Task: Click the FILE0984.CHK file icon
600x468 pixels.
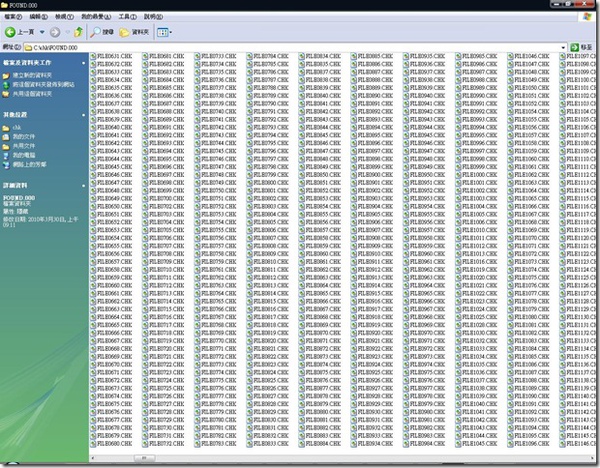Action: tap(406, 444)
